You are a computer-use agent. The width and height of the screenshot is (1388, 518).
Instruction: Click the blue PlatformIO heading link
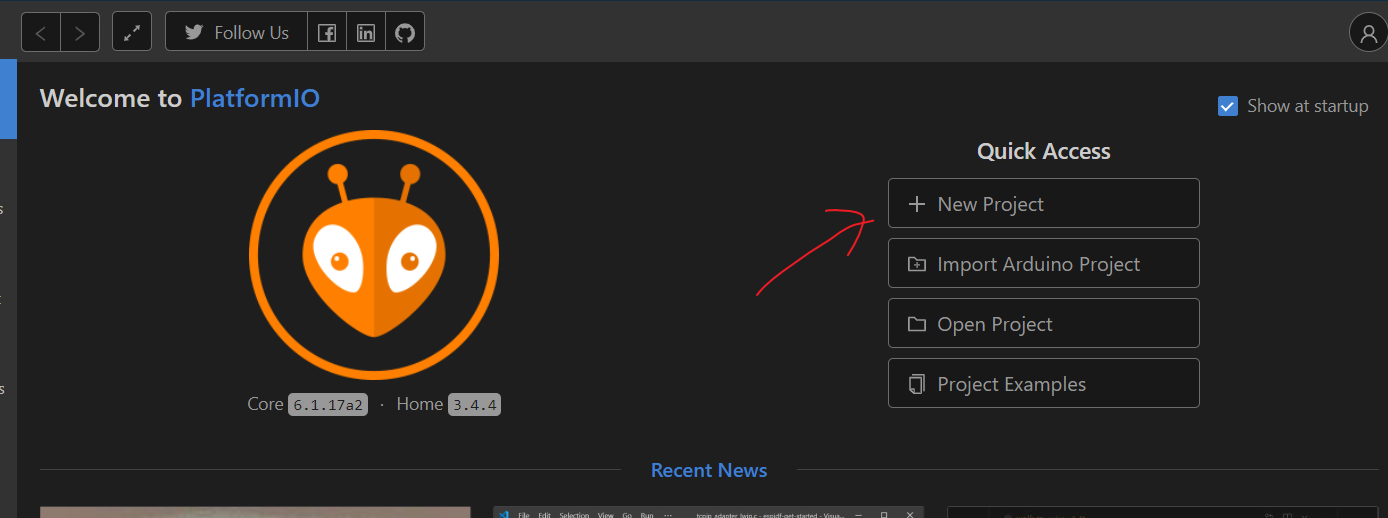click(255, 98)
